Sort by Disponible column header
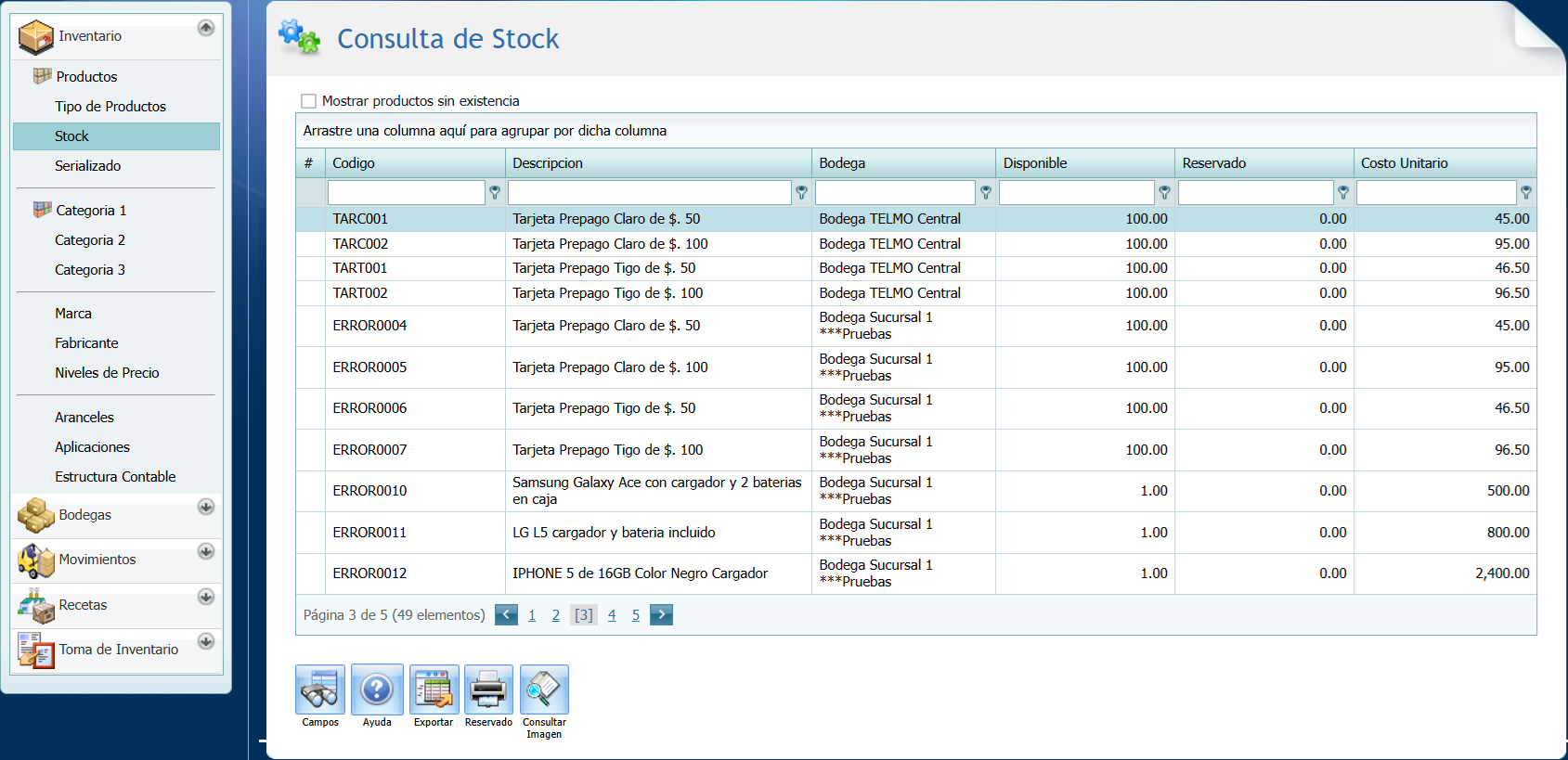Screen dimensions: 1568x760 [x=1085, y=163]
